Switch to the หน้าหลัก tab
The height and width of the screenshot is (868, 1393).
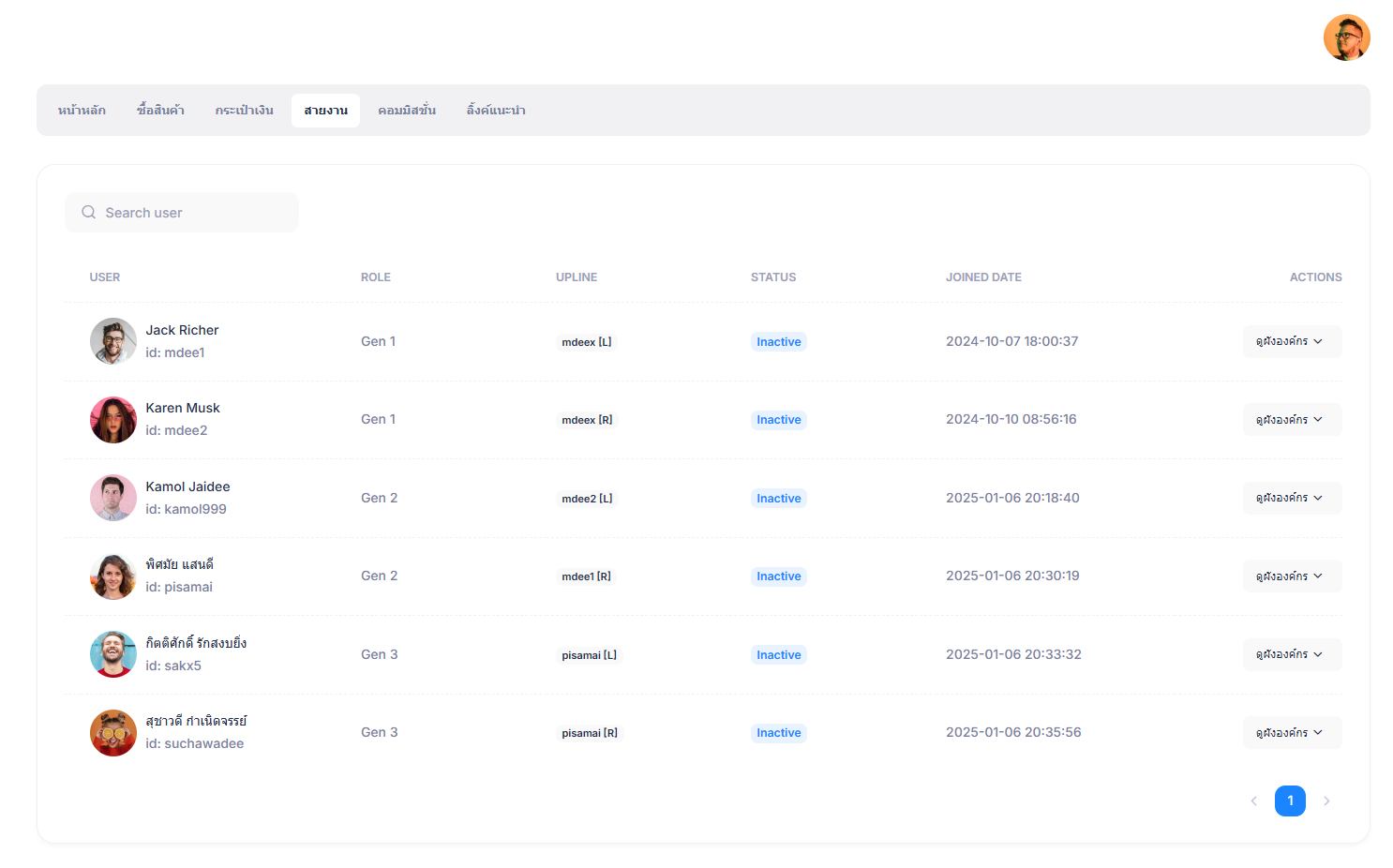pos(82,111)
